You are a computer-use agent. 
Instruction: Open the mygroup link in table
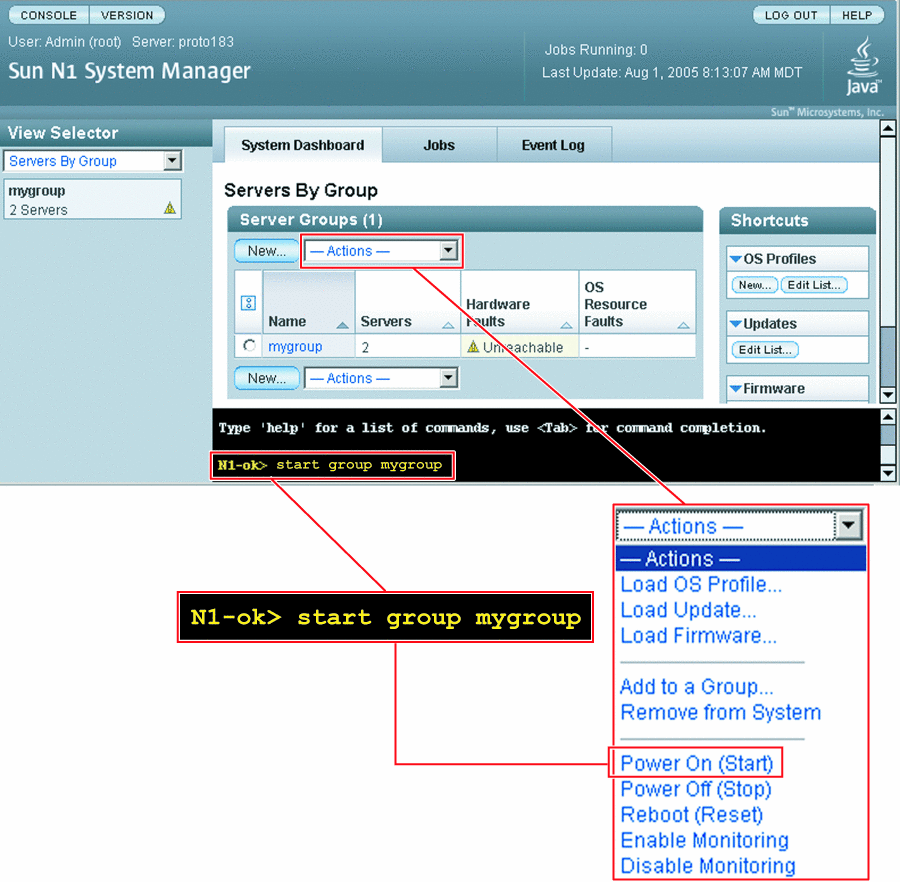[295, 347]
